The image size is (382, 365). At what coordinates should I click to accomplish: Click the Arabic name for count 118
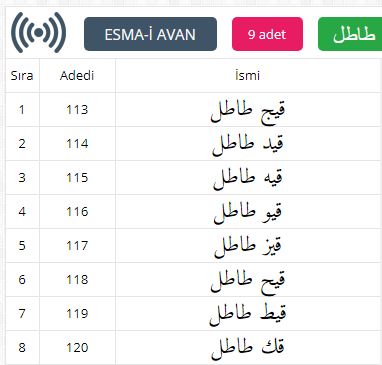pyautogui.click(x=248, y=280)
